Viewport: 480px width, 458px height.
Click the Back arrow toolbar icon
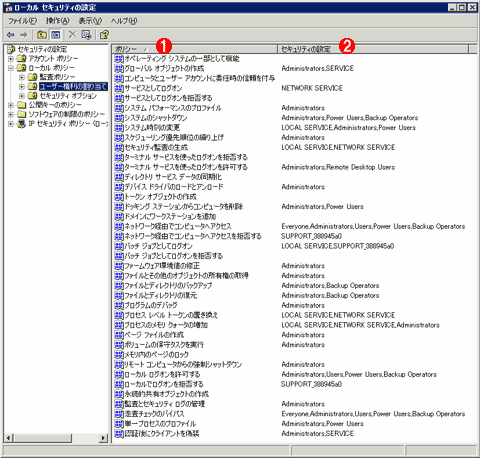tap(11, 35)
